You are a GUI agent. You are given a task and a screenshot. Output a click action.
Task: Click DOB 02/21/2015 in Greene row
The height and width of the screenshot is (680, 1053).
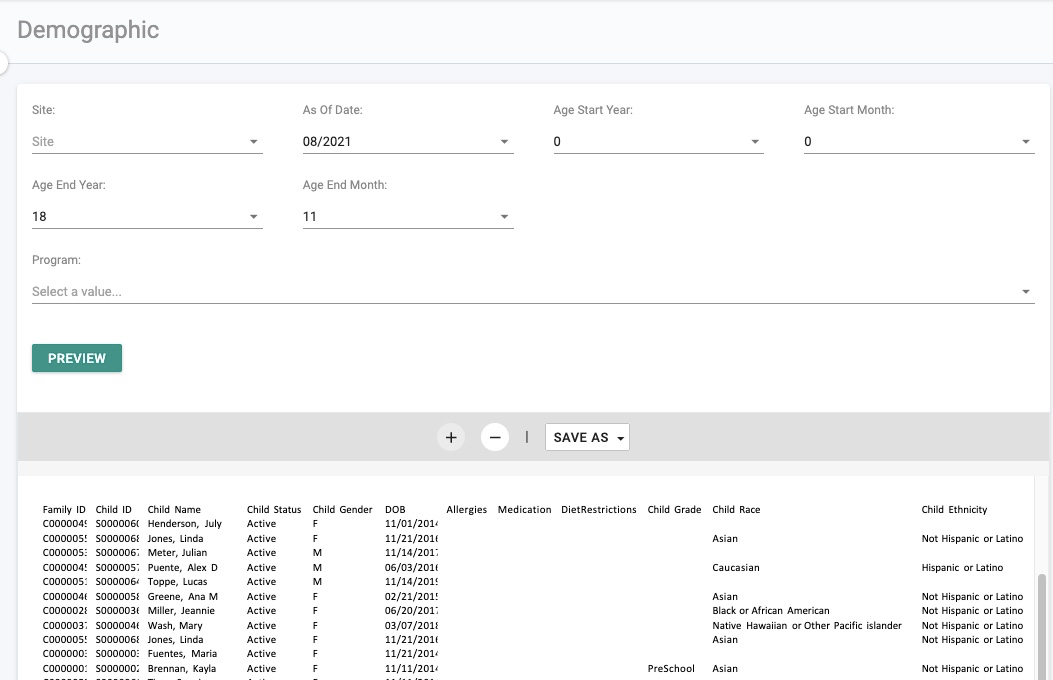412,596
